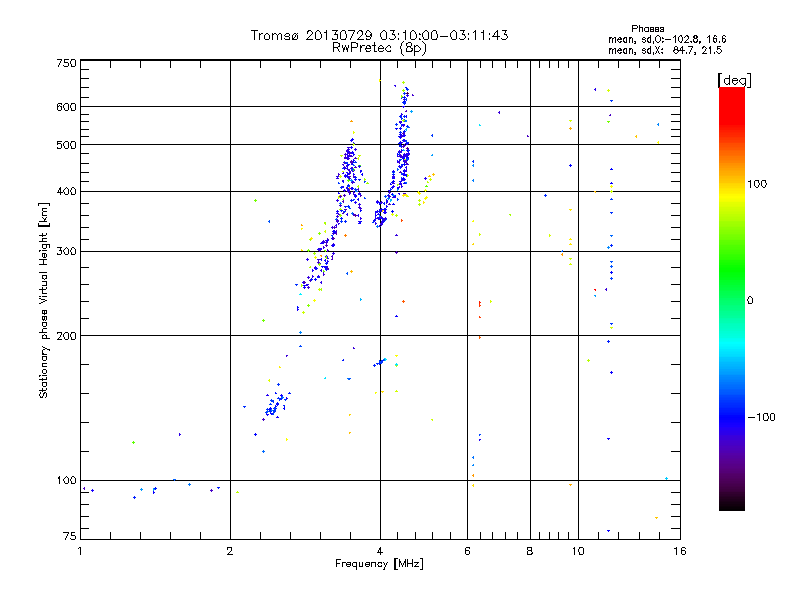Image resolution: width=800 pixels, height=600 pixels.
Task: Click the x-axis '1' tick label
Action: (80, 551)
